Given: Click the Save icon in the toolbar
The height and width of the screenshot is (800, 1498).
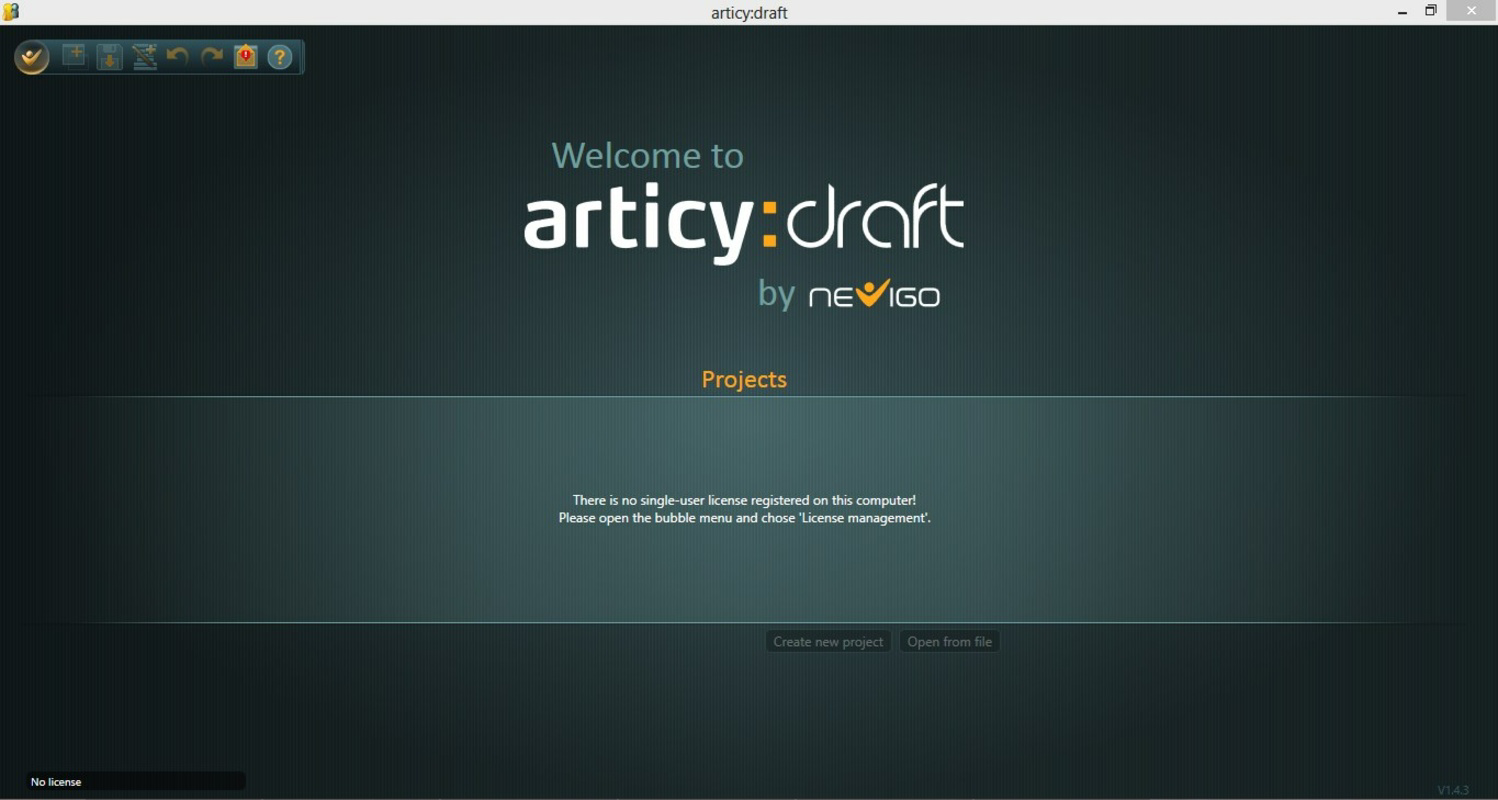Looking at the screenshot, I should tap(109, 55).
